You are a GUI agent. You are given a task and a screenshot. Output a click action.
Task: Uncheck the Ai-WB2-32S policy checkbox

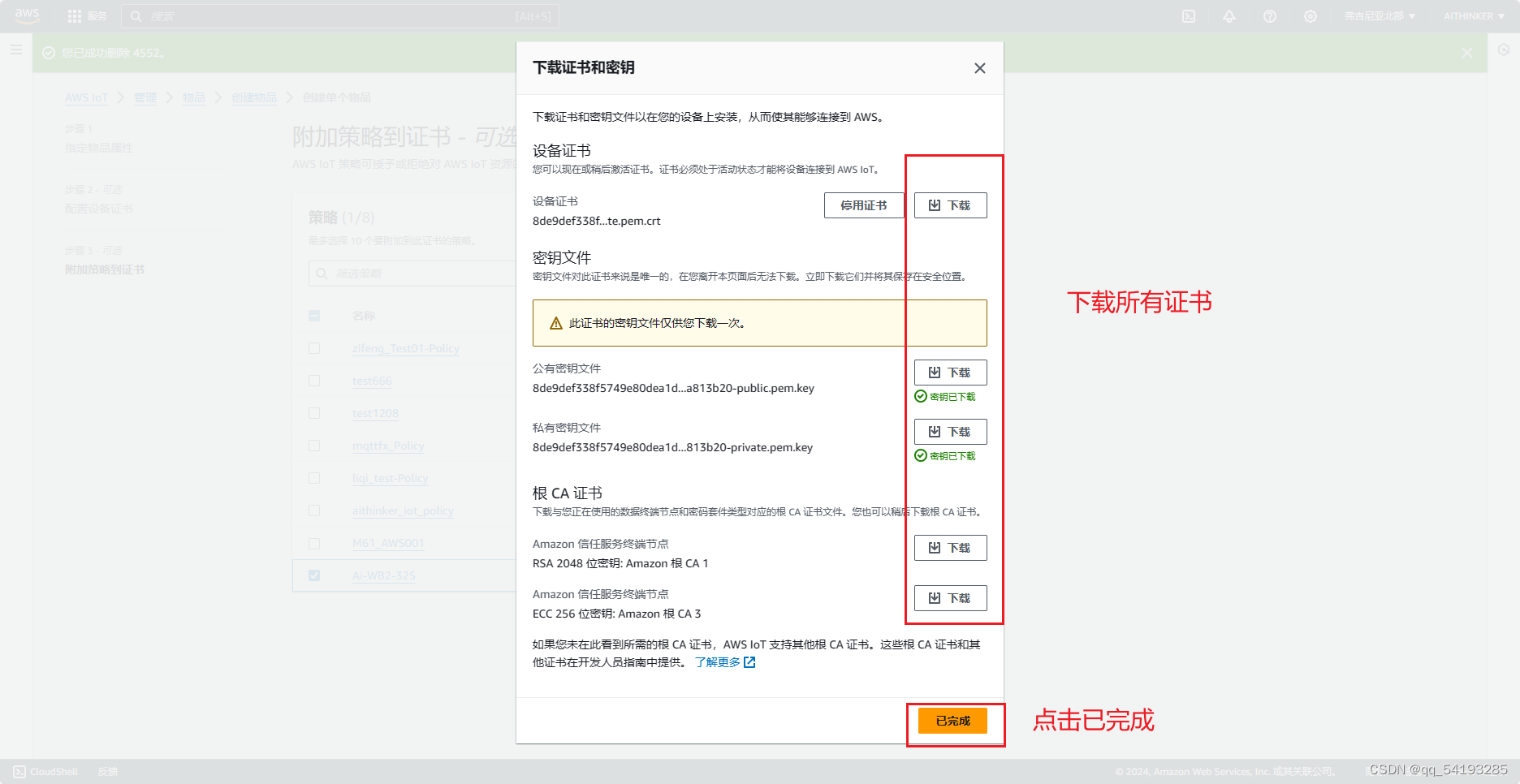(x=314, y=575)
